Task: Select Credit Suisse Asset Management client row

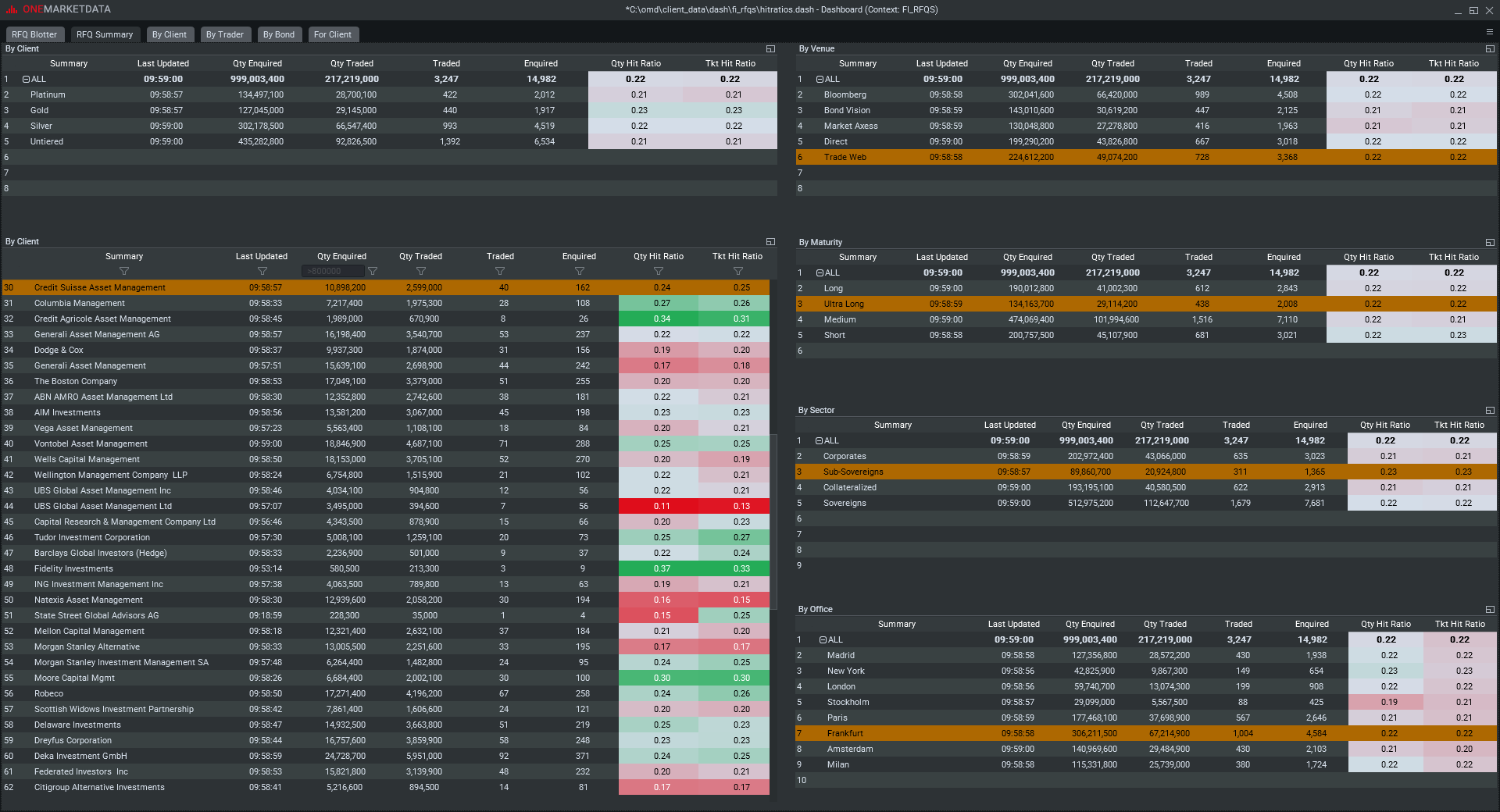Action: tap(386, 287)
